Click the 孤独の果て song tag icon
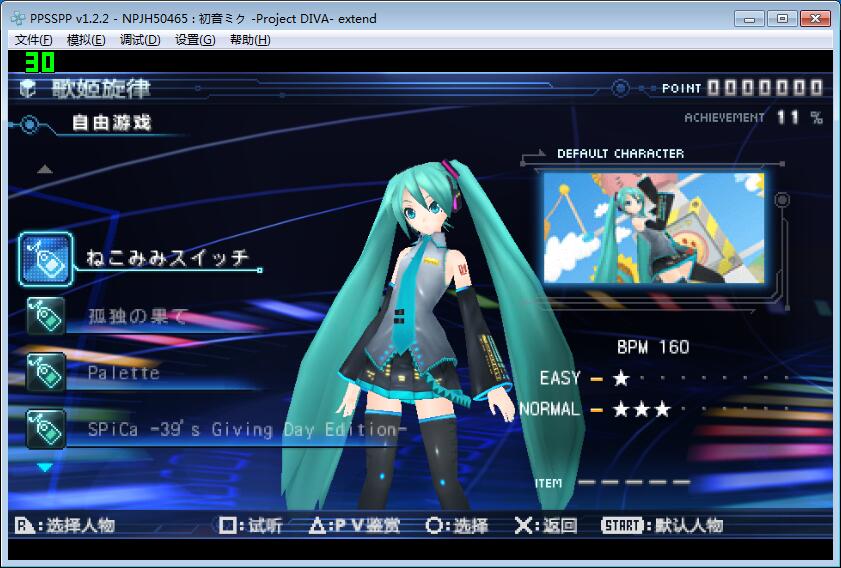Image resolution: width=841 pixels, height=568 pixels. [46, 317]
